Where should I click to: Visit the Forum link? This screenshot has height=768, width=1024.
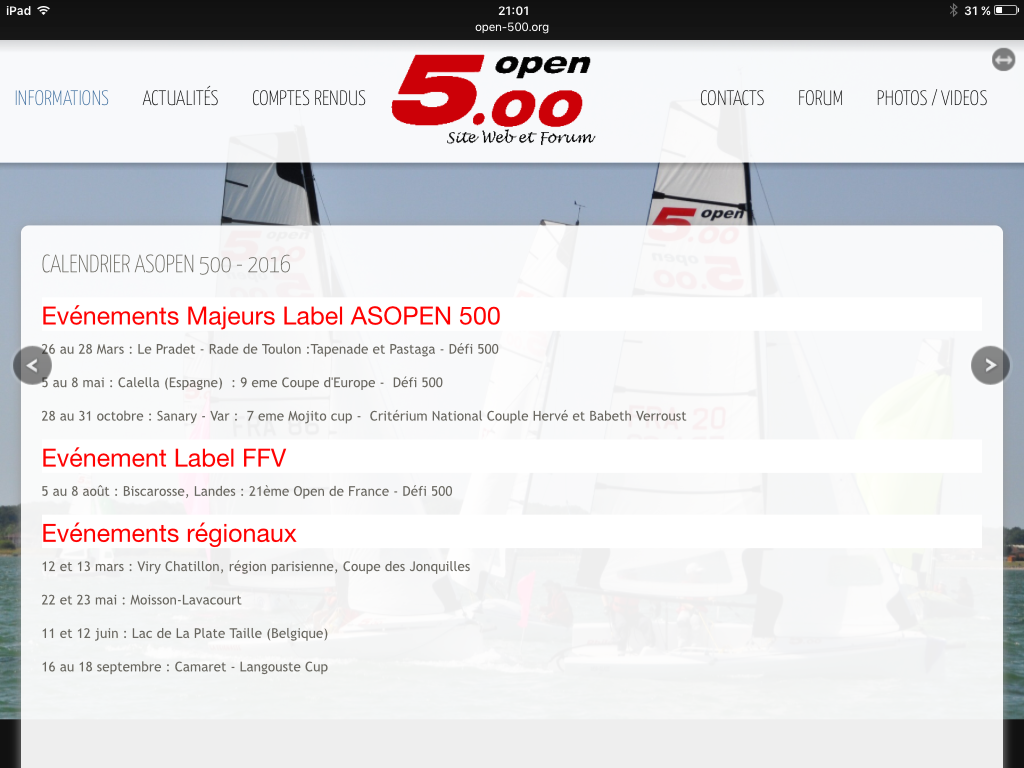pos(820,98)
